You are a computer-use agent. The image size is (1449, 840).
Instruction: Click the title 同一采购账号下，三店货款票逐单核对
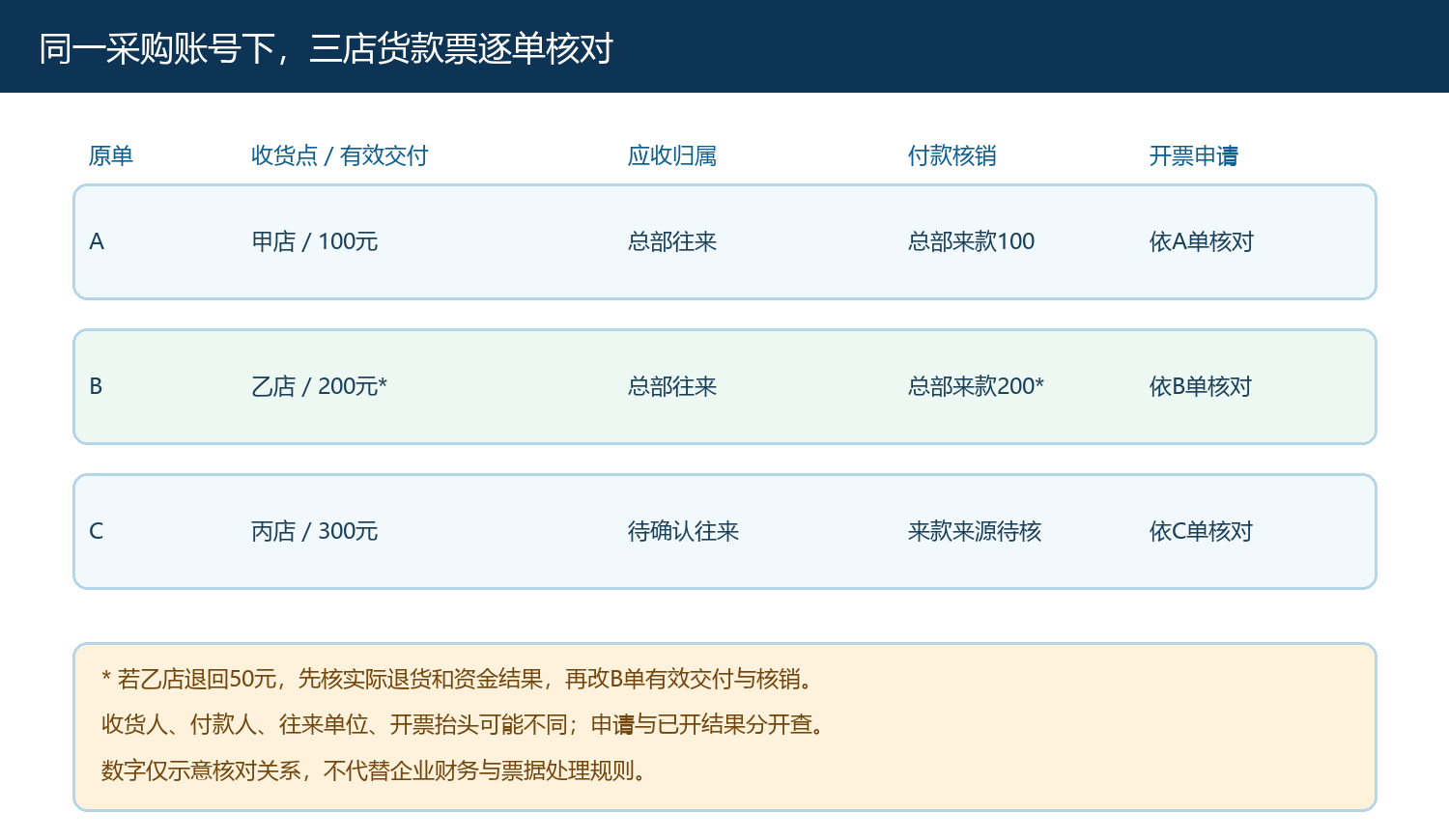pos(326,48)
